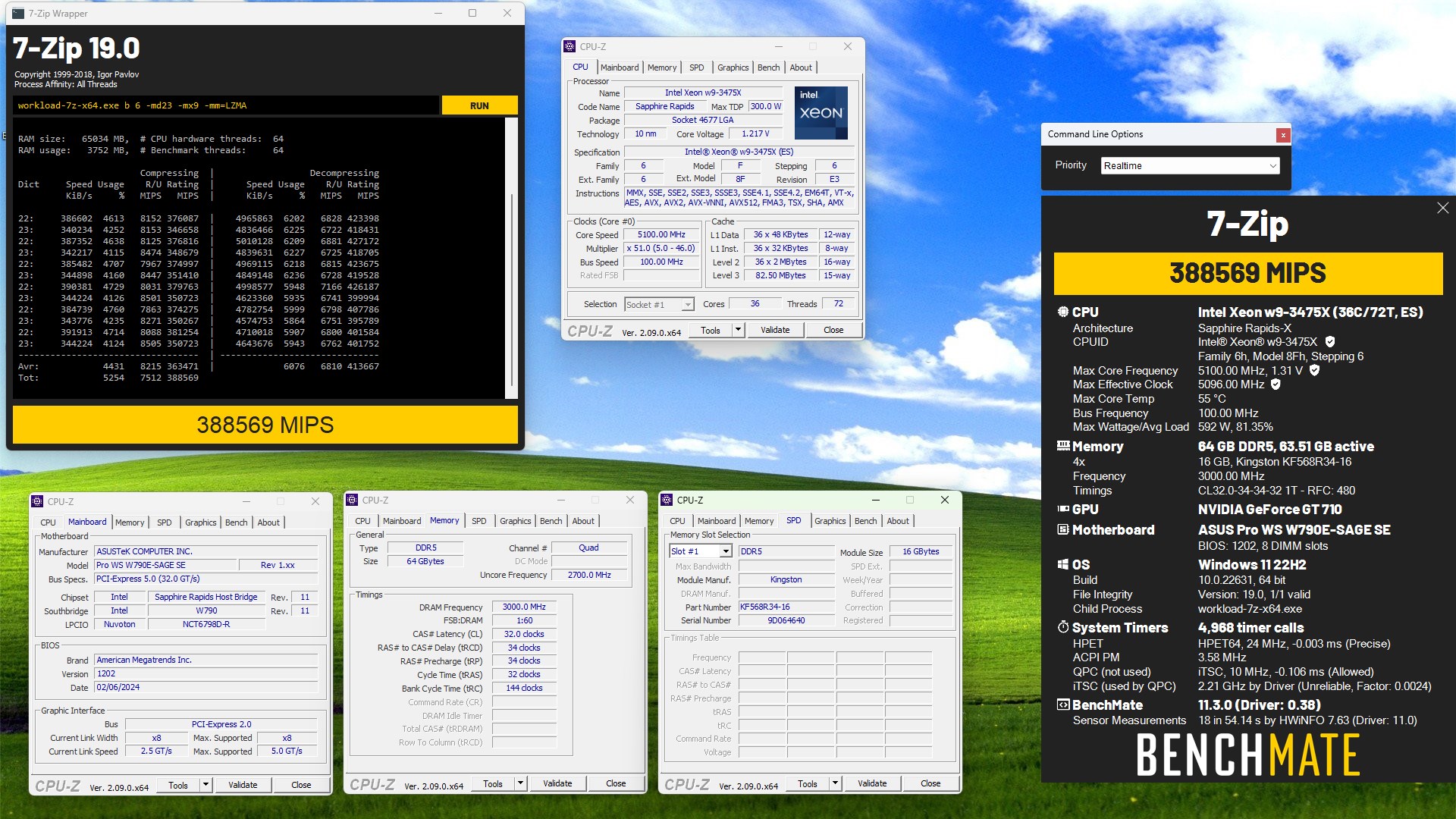Screen dimensions: 1456x819
Task: Expand Tools dropdown arrow in SPD window
Action: coord(835,783)
